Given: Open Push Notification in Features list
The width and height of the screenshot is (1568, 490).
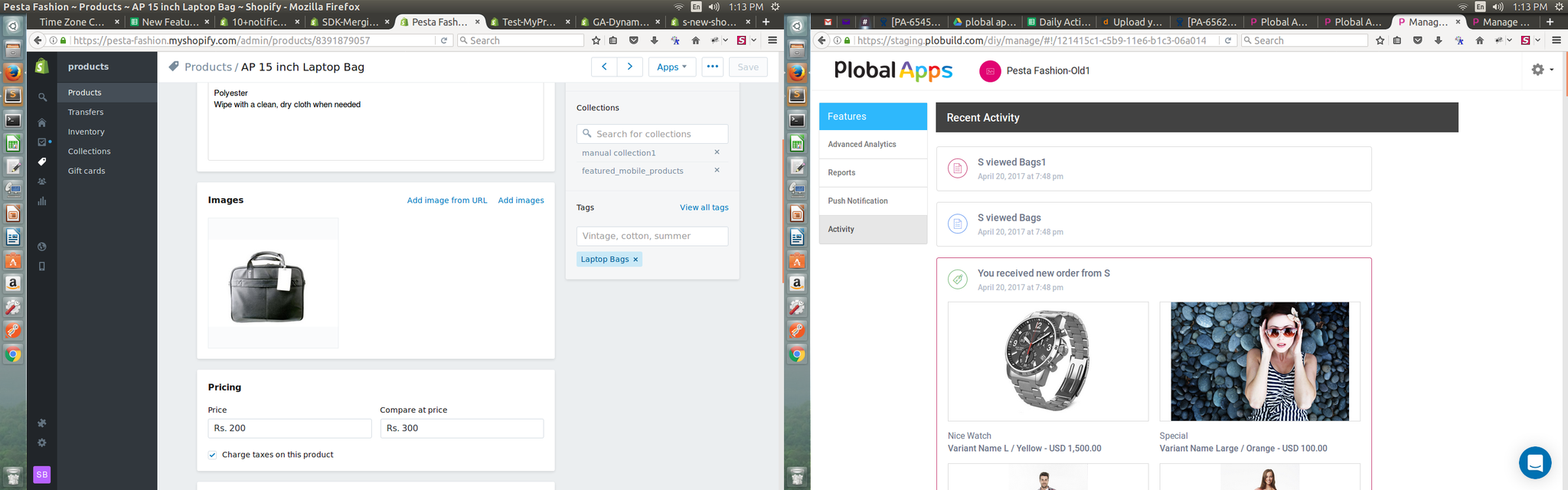Looking at the screenshot, I should coord(857,201).
